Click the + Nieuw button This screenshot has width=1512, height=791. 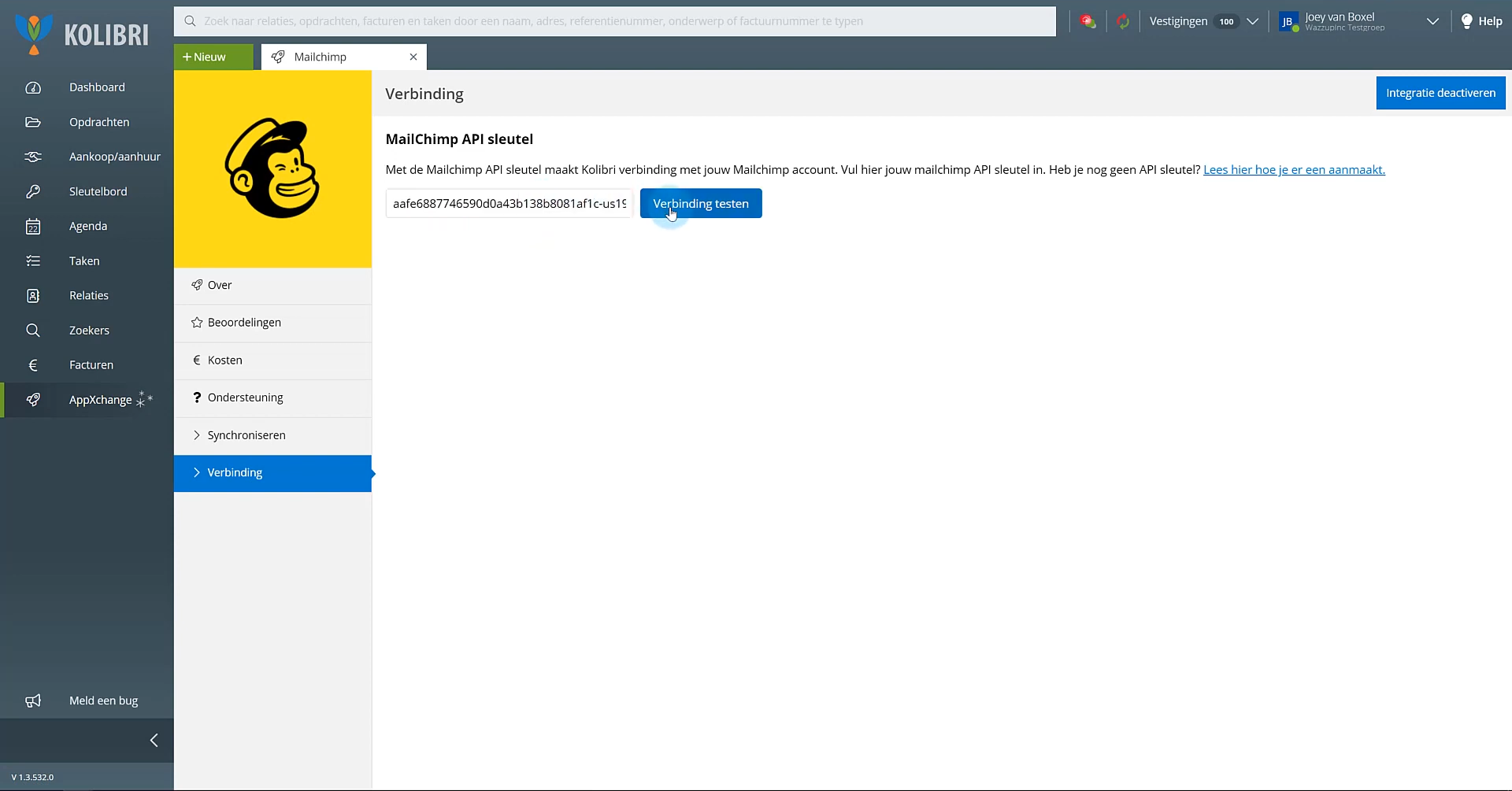click(213, 57)
